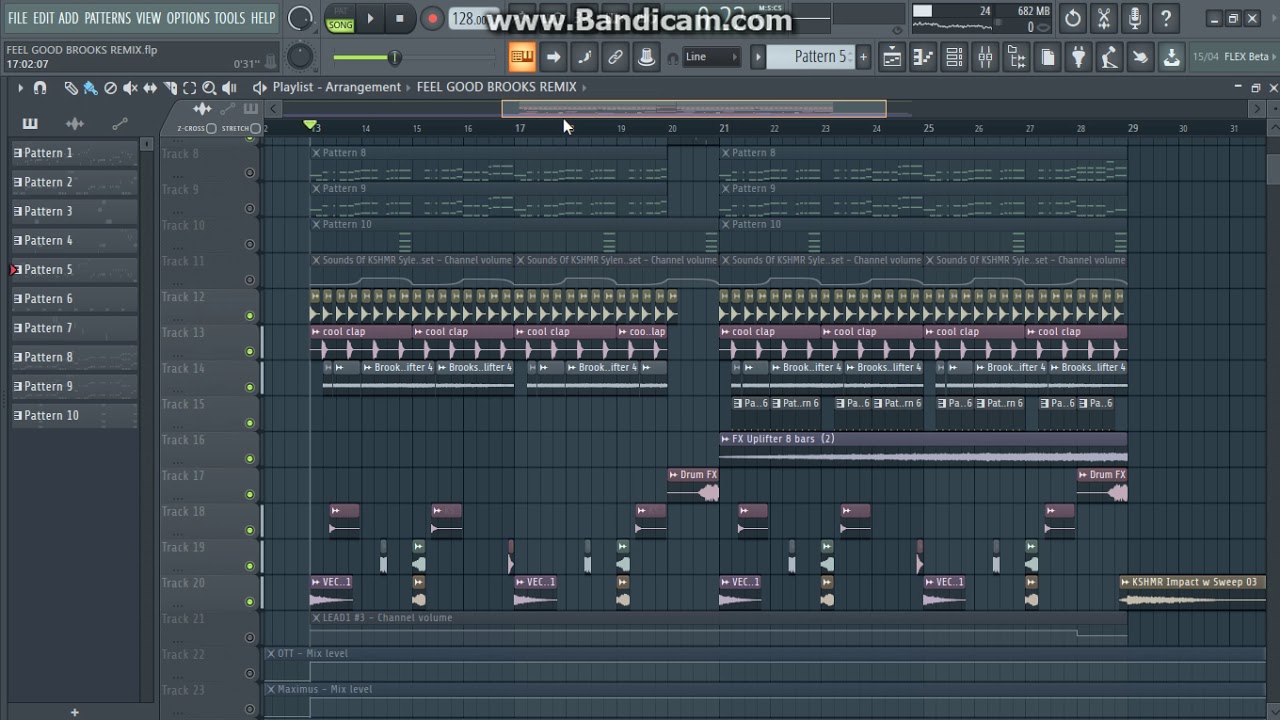The image size is (1280, 720).
Task: Open the TOOLS menu
Action: tap(229, 18)
